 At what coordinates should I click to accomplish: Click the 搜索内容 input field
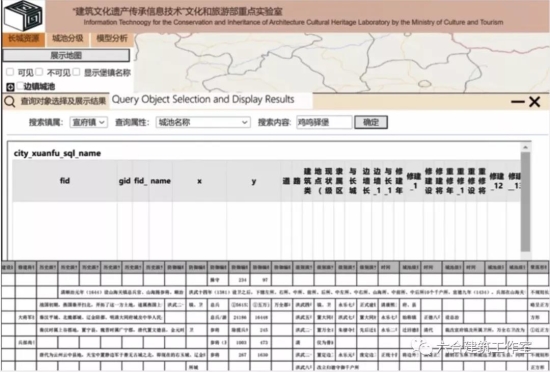pyautogui.click(x=324, y=122)
